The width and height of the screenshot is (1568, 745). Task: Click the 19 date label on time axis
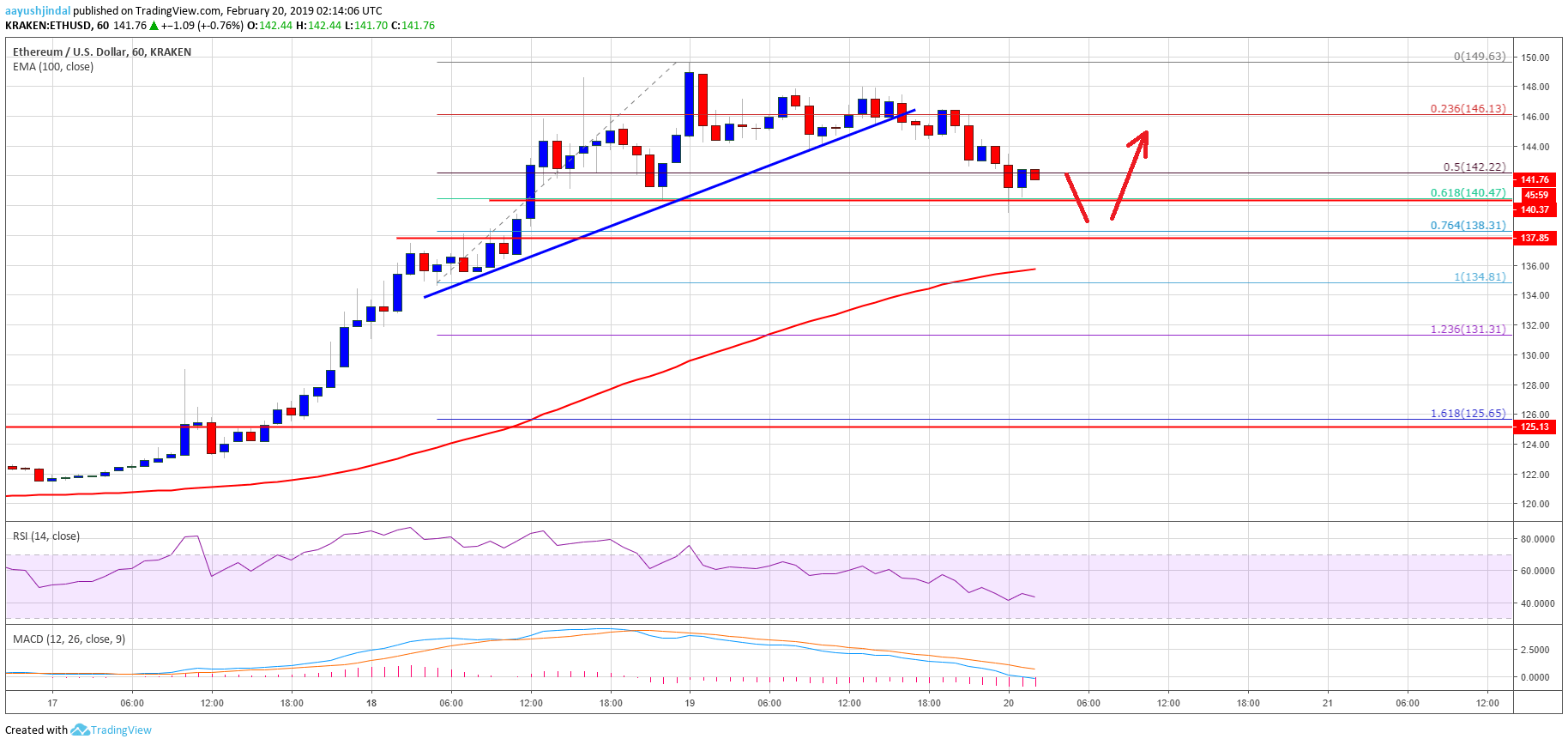pyautogui.click(x=690, y=703)
